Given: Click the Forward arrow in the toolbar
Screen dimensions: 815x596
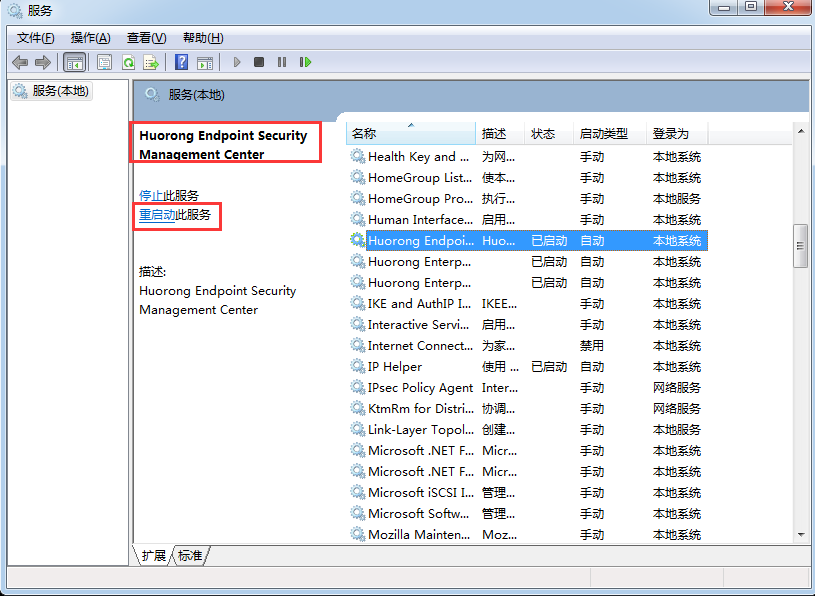Looking at the screenshot, I should (43, 62).
